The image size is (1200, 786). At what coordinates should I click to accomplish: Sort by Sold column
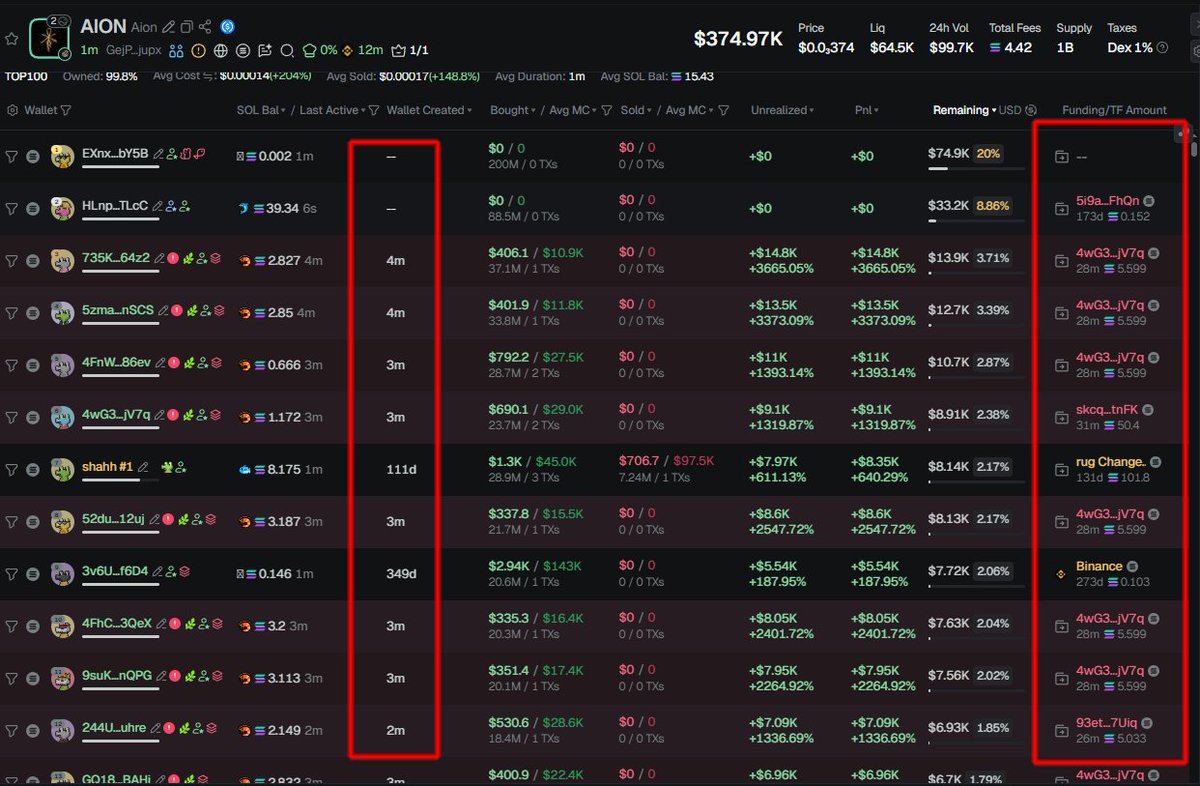coord(635,110)
